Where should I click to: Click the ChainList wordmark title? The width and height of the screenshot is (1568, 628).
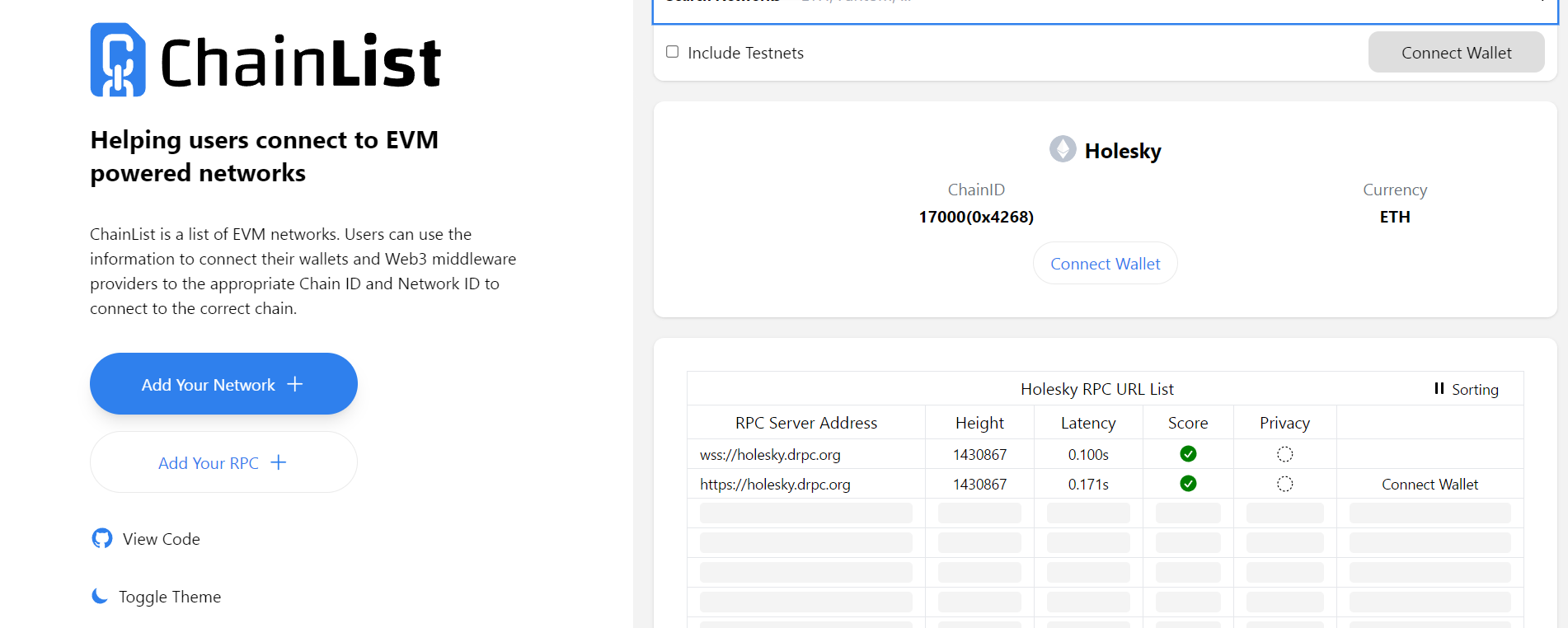(301, 62)
